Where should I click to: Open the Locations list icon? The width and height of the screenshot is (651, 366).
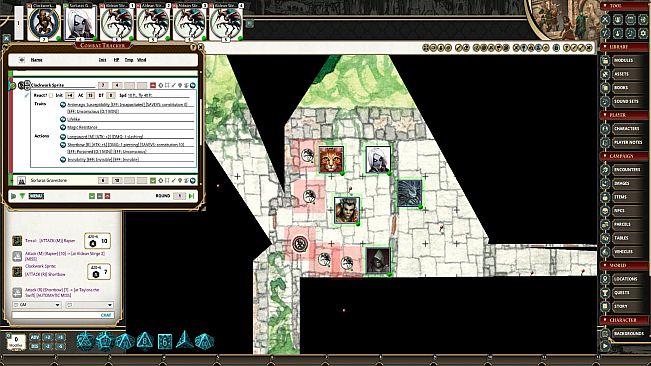[605, 279]
